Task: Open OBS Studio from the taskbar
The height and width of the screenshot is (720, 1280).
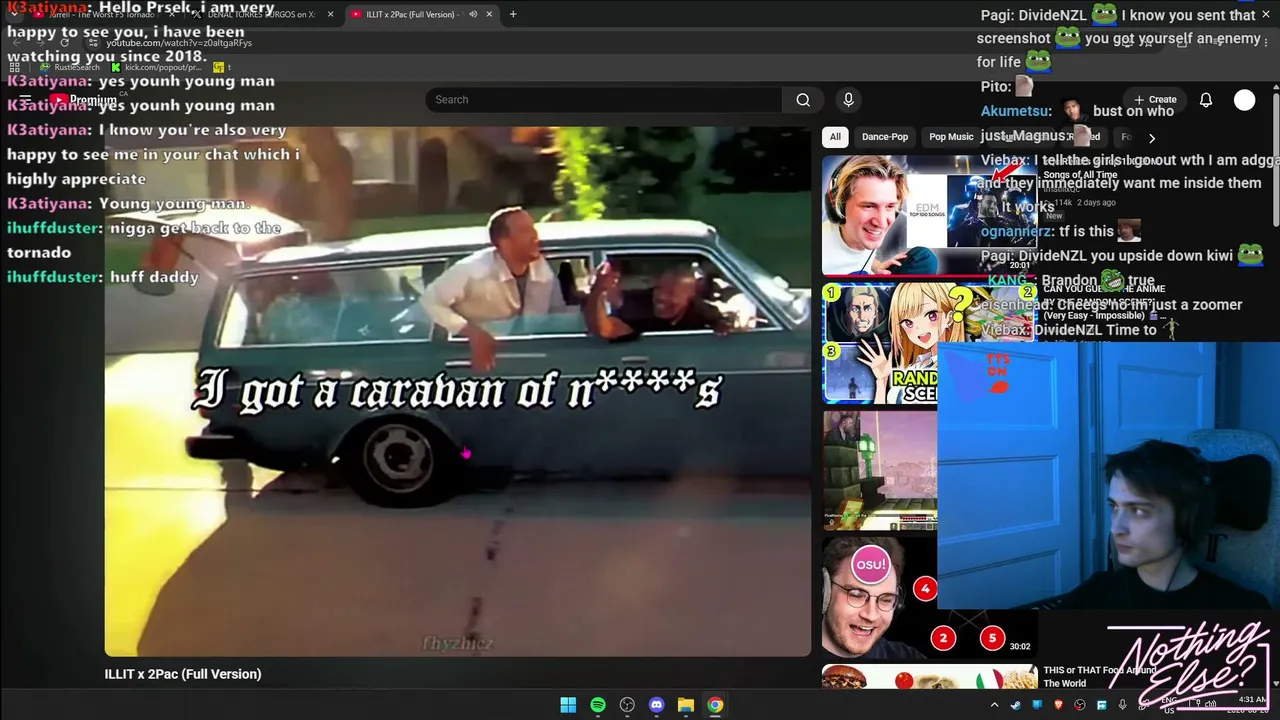Action: tap(627, 705)
